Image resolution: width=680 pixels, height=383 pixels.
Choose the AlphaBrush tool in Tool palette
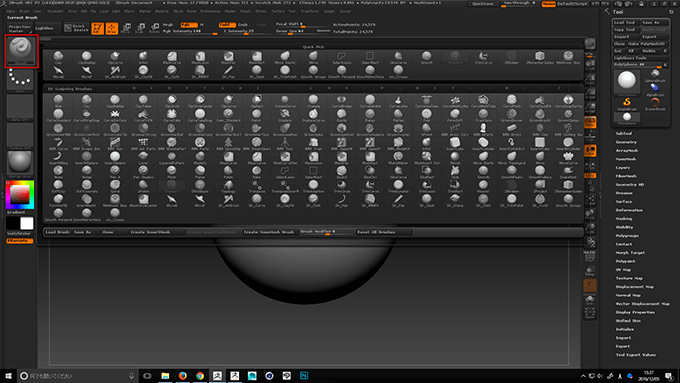(x=656, y=88)
